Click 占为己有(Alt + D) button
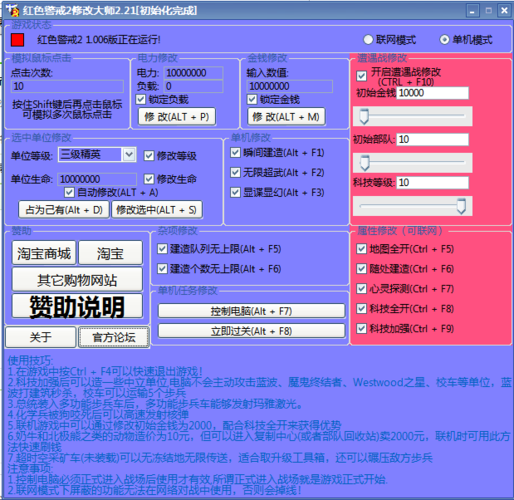This screenshot has width=514, height=500. 64,210
